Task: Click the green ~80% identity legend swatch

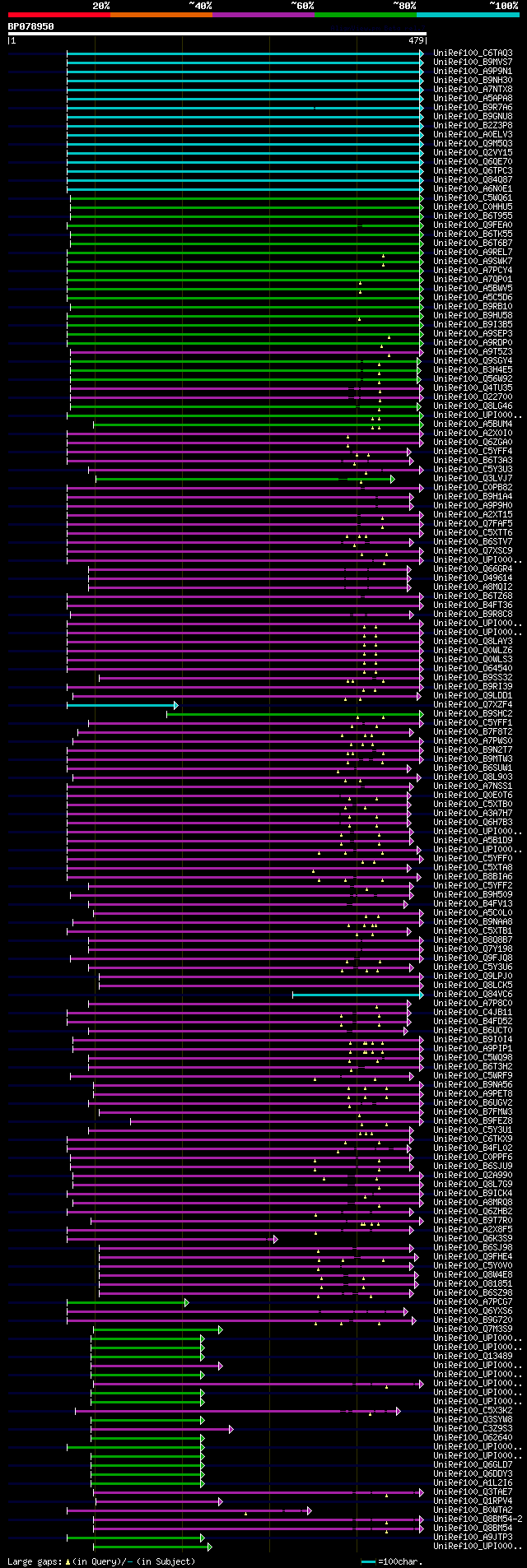Action: [366, 15]
